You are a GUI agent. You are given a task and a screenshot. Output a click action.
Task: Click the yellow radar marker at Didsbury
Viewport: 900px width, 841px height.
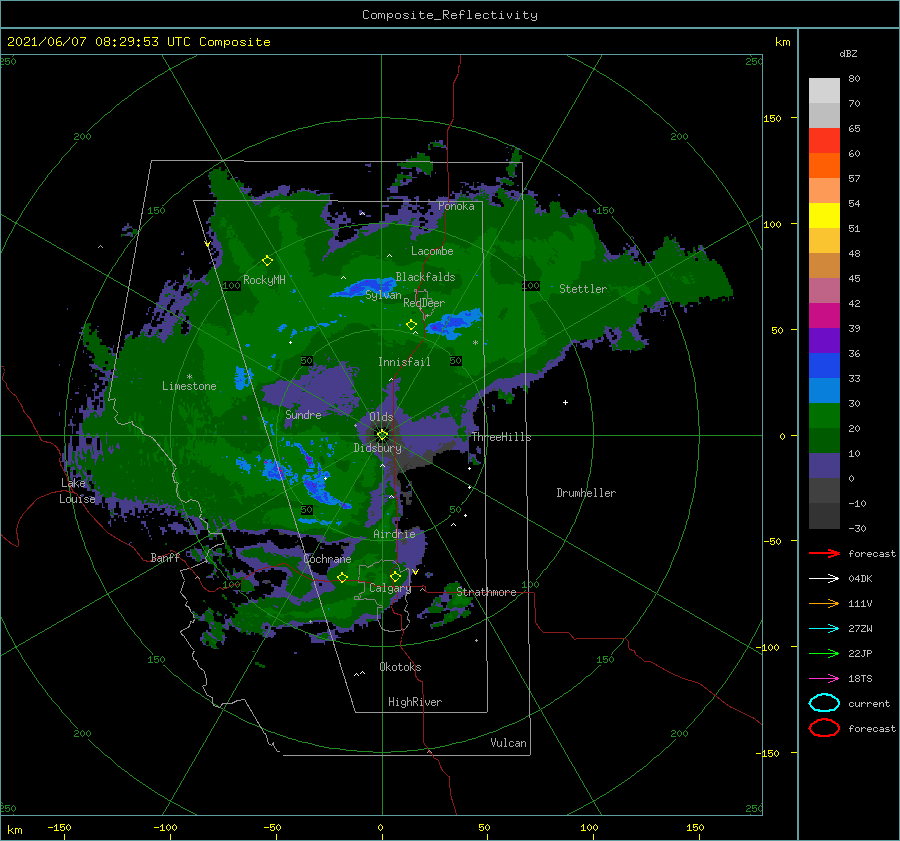pos(382,435)
